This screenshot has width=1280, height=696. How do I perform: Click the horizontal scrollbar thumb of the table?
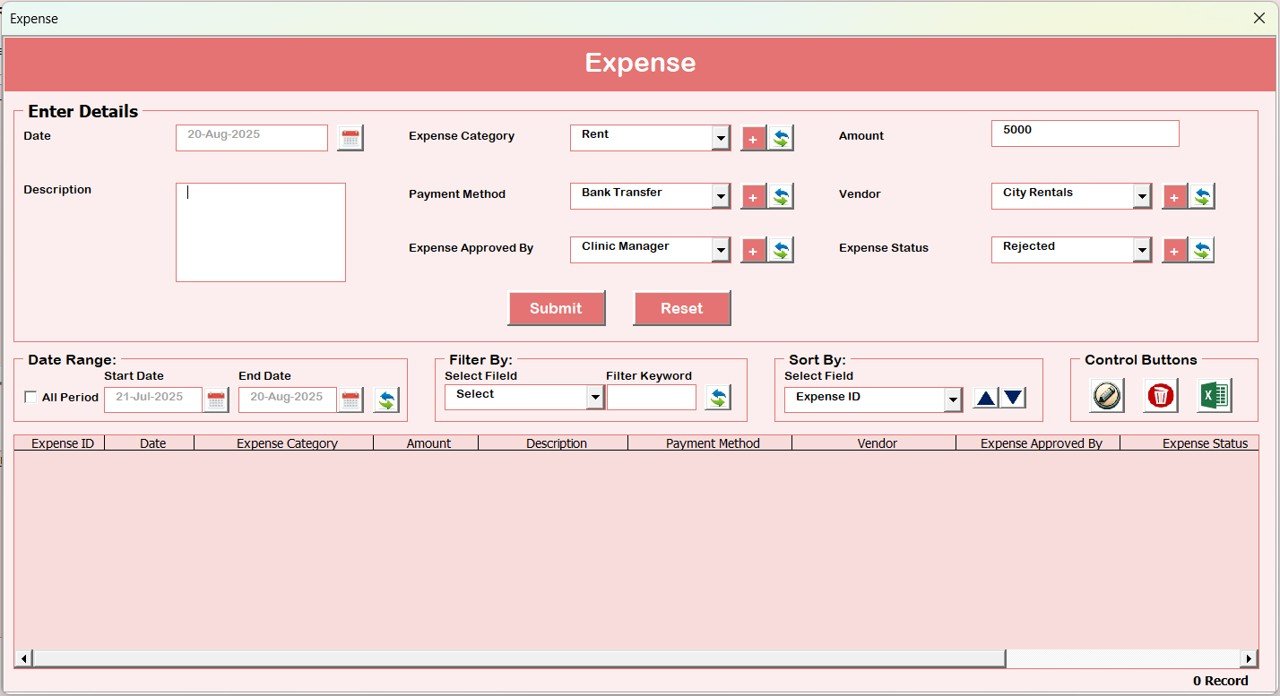519,658
